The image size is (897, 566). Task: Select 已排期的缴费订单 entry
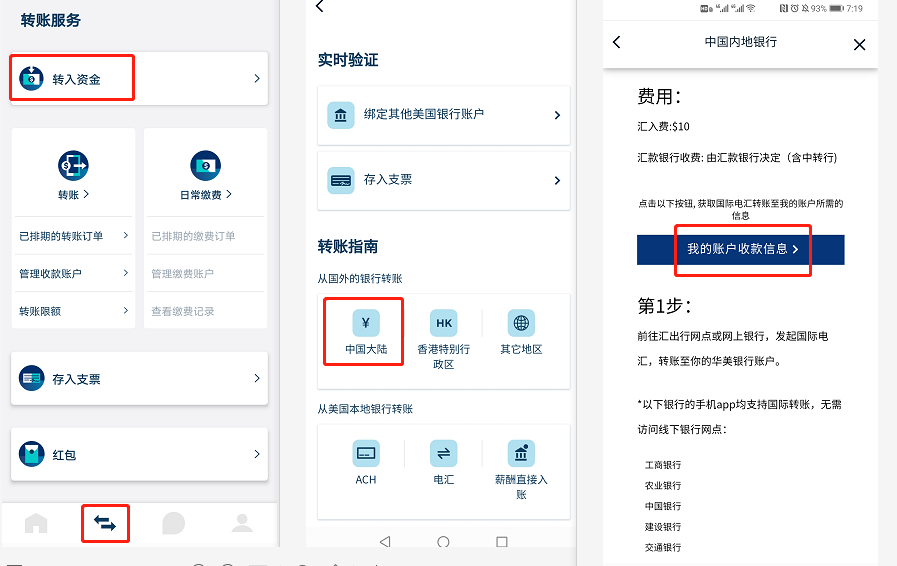click(x=193, y=236)
